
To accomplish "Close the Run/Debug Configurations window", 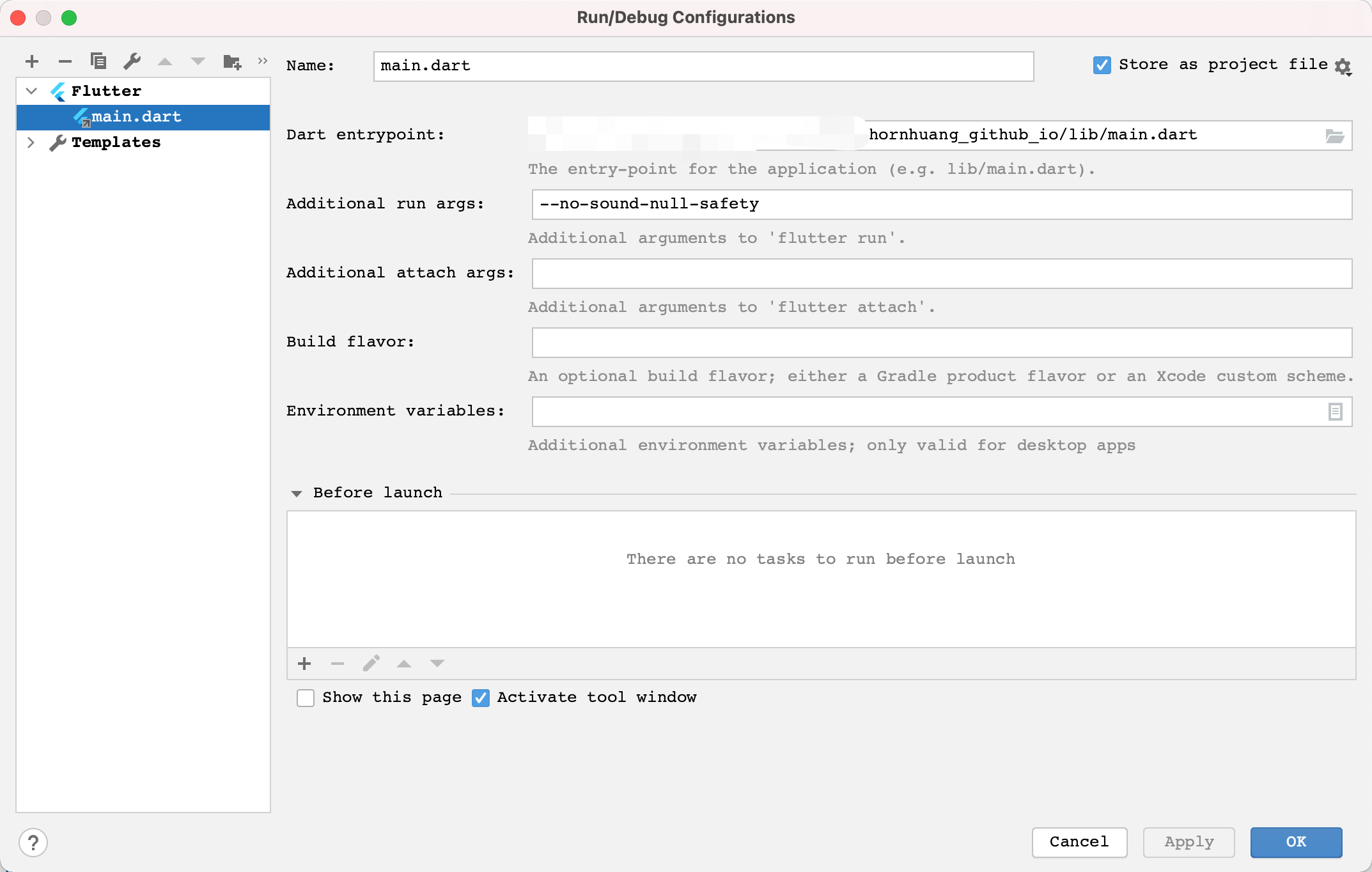I will 18,18.
